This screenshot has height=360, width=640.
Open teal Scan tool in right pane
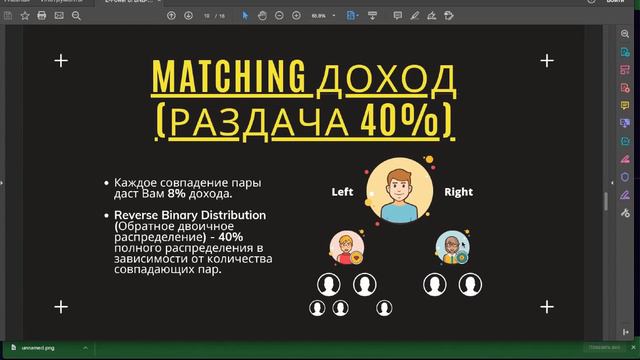625,141
